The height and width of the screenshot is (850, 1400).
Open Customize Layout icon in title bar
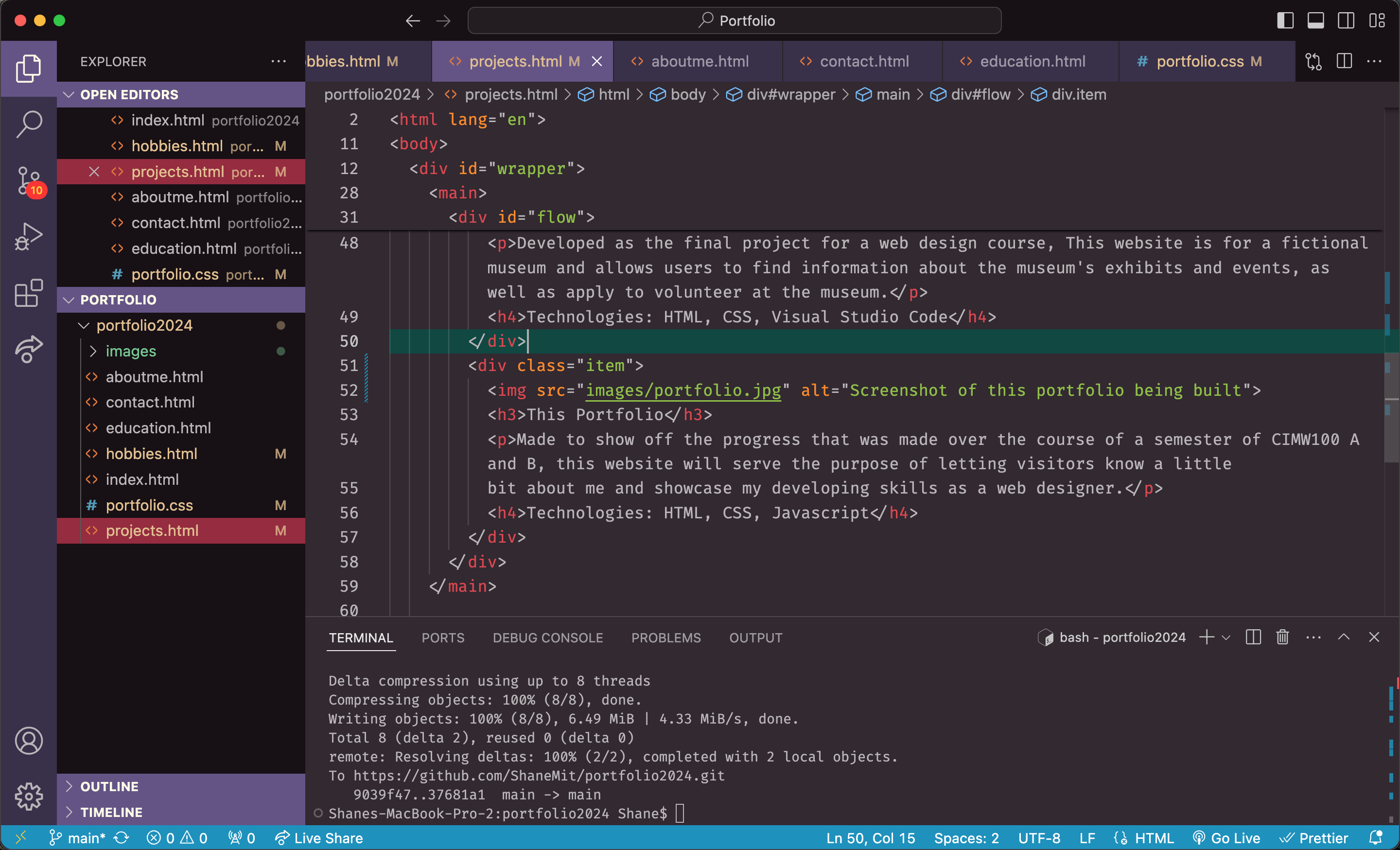point(1377,21)
